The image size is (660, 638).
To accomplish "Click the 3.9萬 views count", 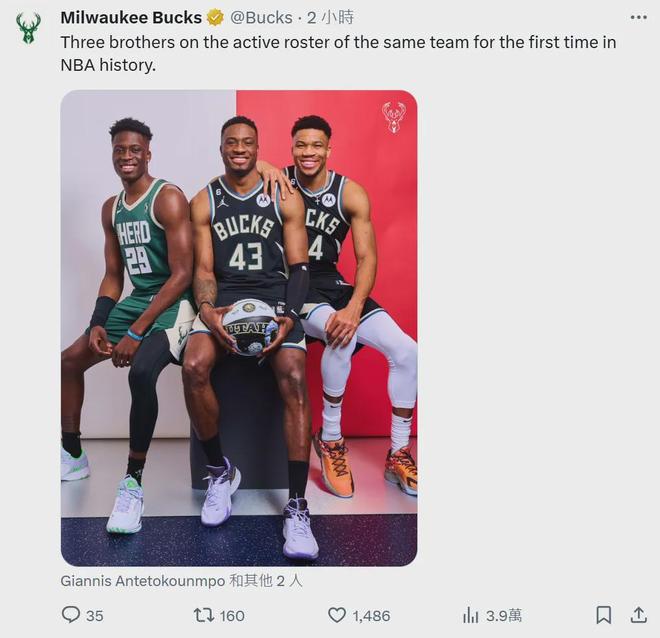I will point(504,615).
